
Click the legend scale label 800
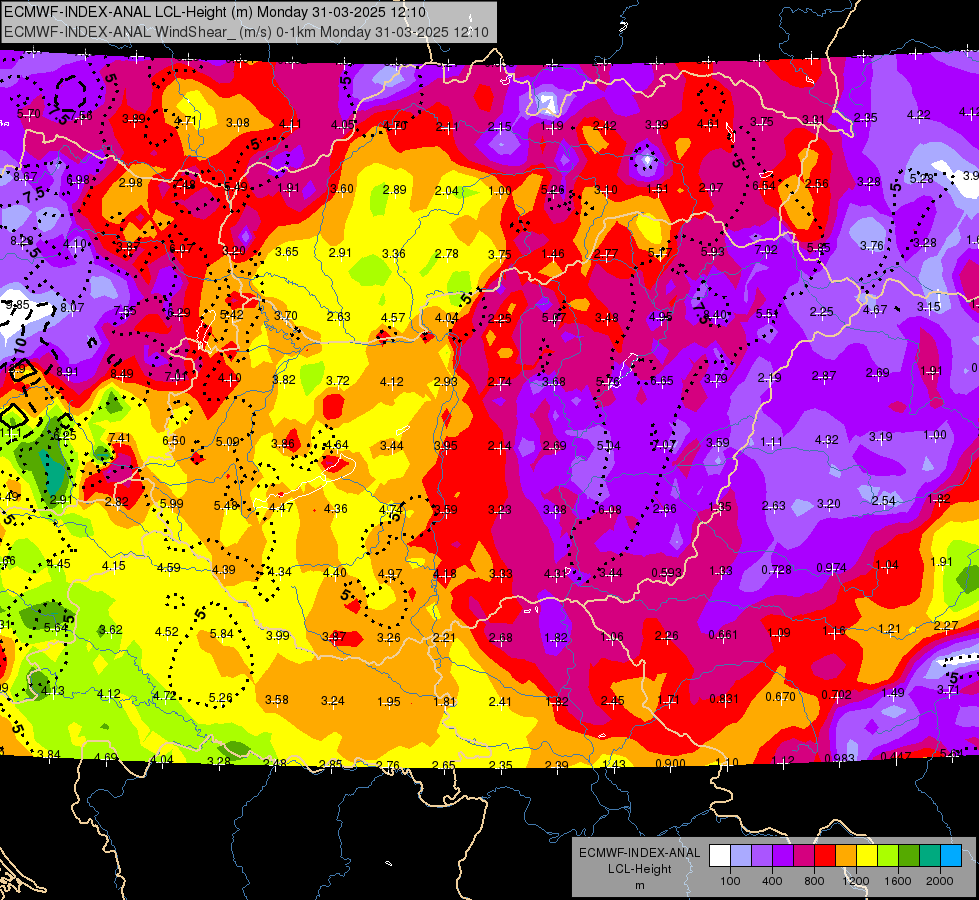[x=814, y=881]
